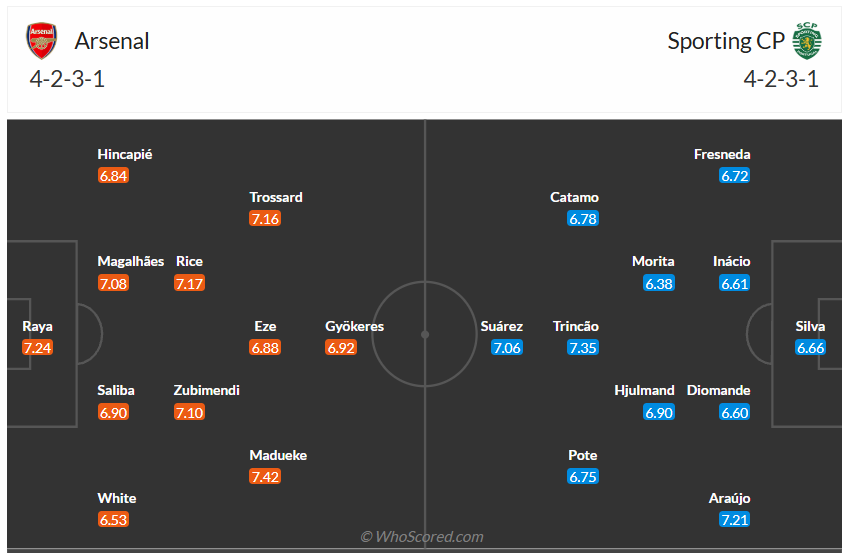Click the WhoScored.com watermark
This screenshot has width=851, height=553.
coord(422,537)
